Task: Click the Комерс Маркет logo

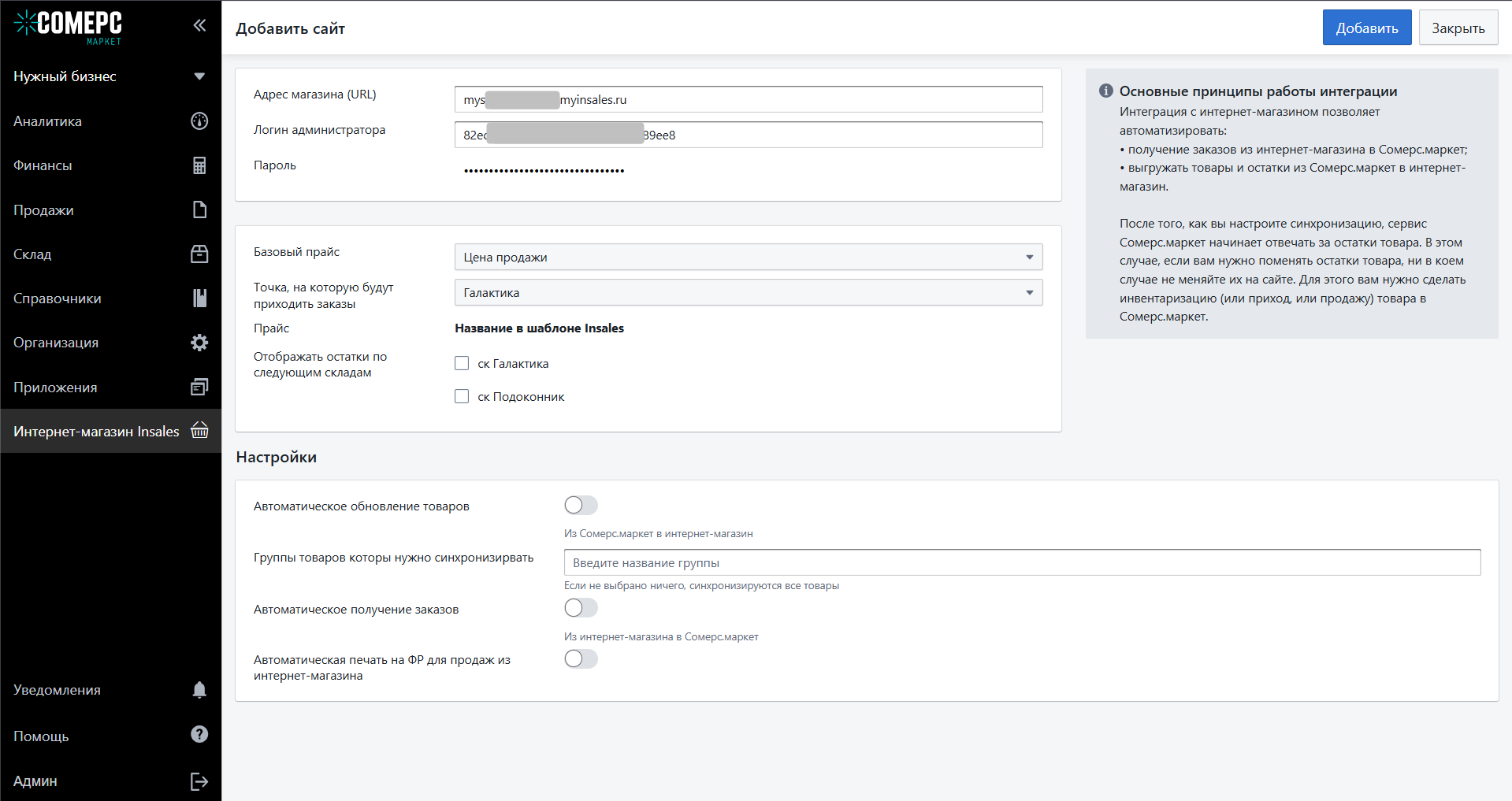Action: coord(69,27)
